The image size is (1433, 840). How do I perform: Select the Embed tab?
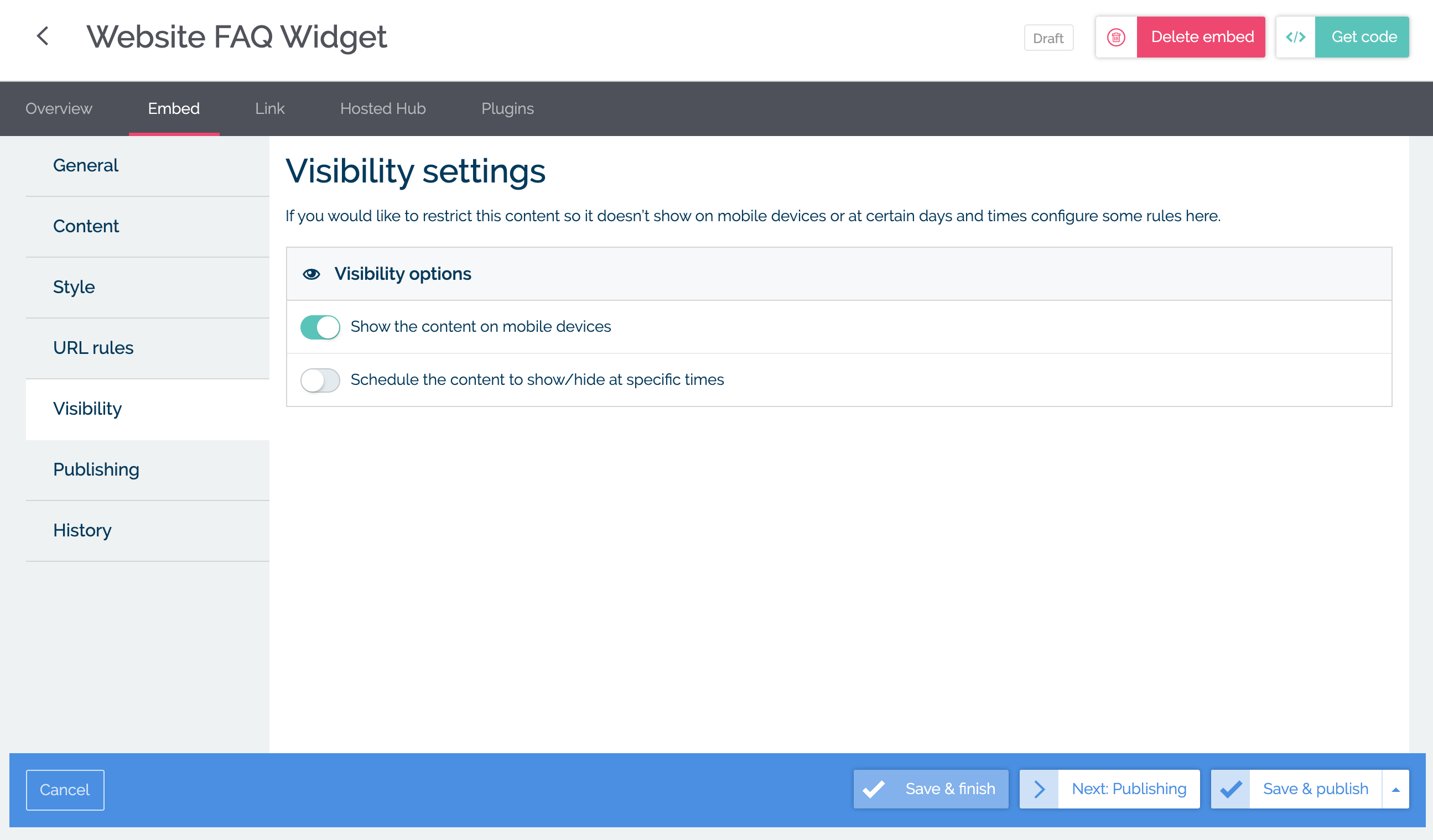point(173,108)
